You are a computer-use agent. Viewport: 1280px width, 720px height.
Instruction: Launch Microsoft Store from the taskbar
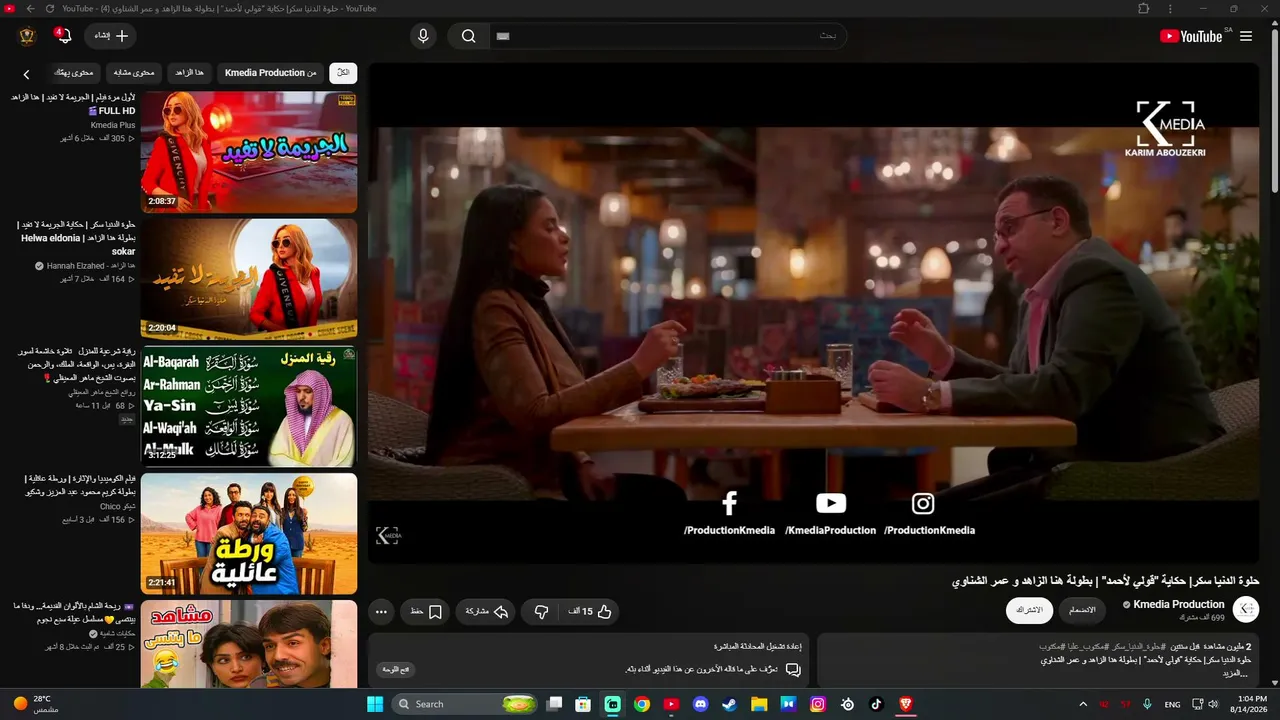pos(583,704)
